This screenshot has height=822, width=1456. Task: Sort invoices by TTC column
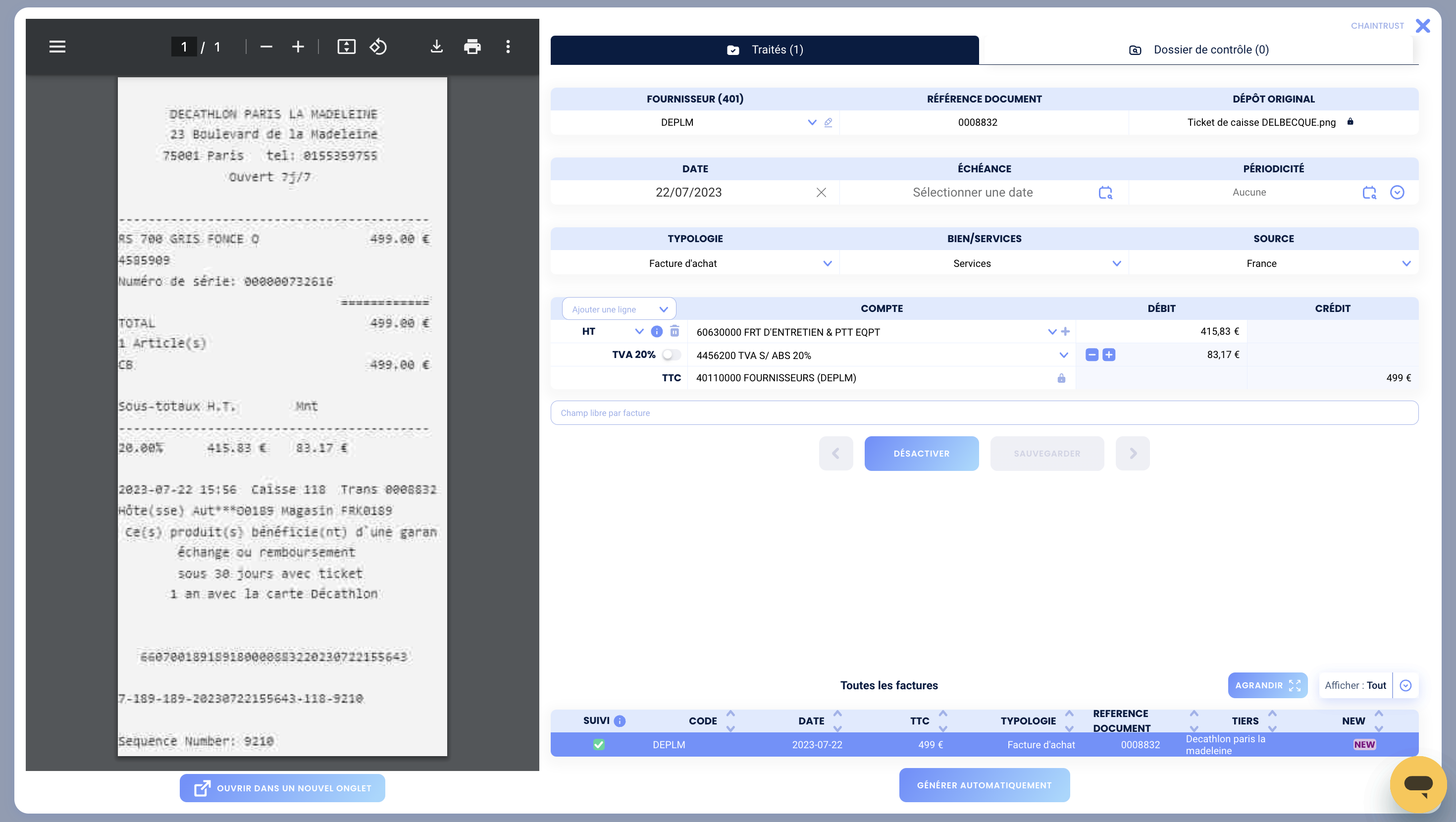943,721
